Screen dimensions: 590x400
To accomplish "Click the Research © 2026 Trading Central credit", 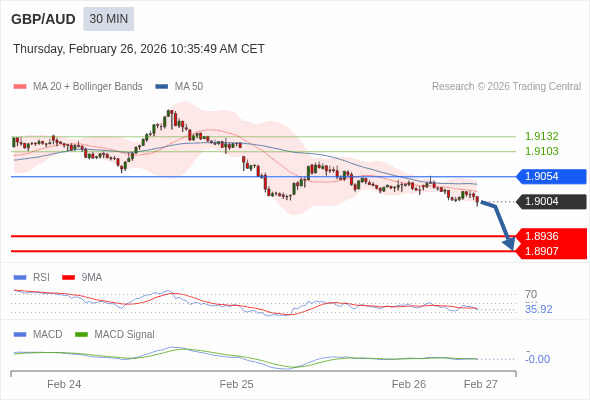I will (x=506, y=87).
